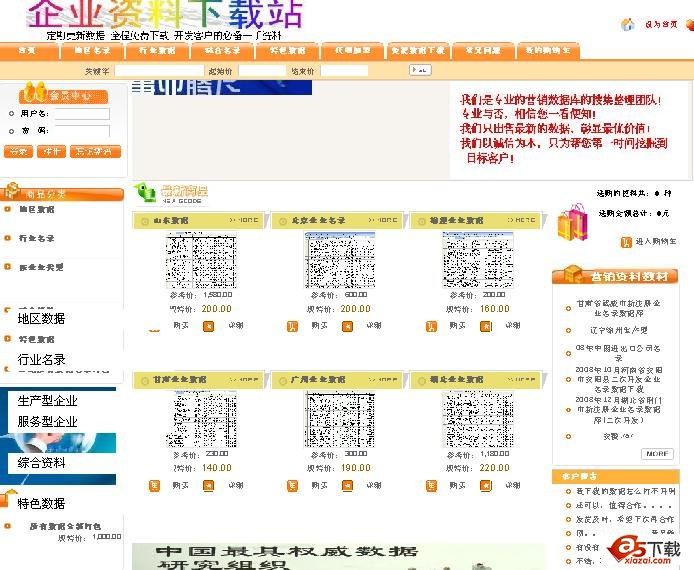Click the member center people icon
694x570 pixels.
[34, 91]
